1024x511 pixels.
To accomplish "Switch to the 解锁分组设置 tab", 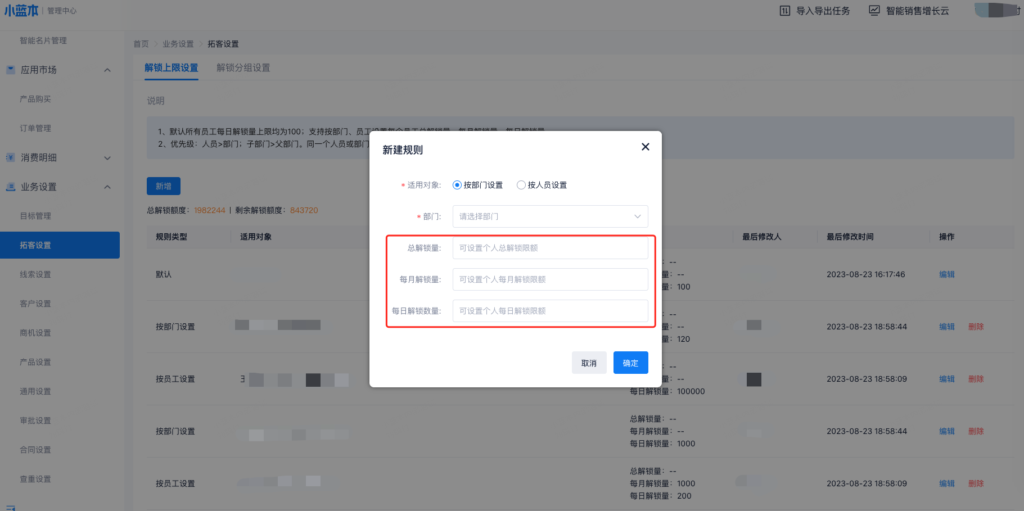I will point(243,68).
